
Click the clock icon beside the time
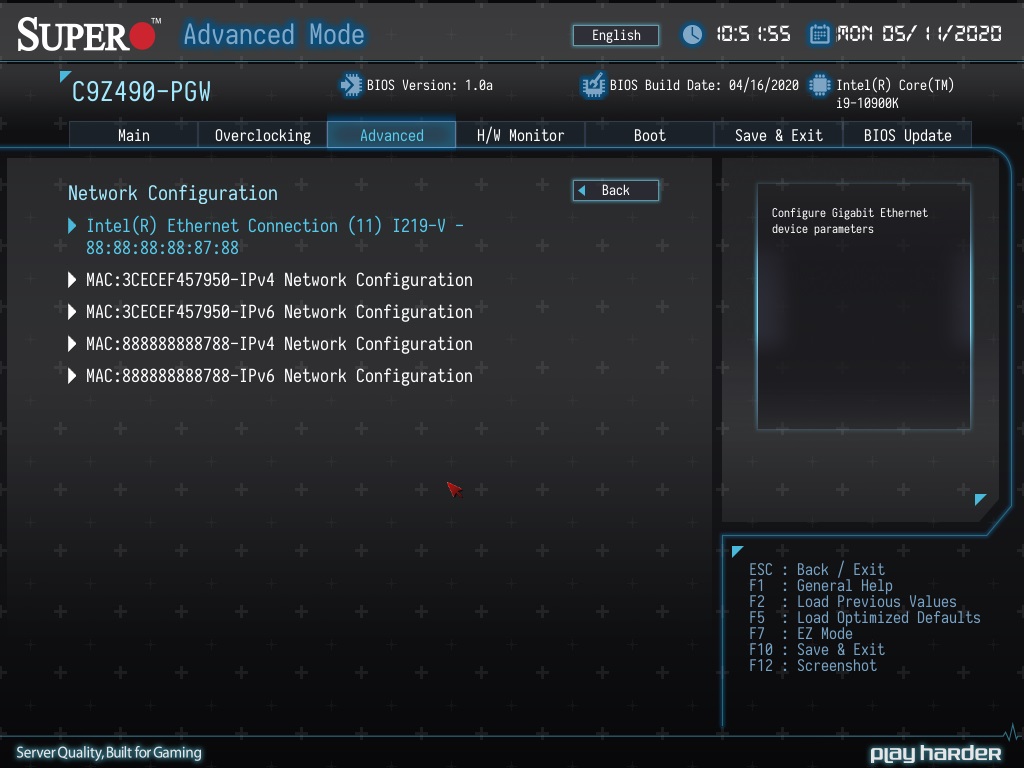pos(692,34)
